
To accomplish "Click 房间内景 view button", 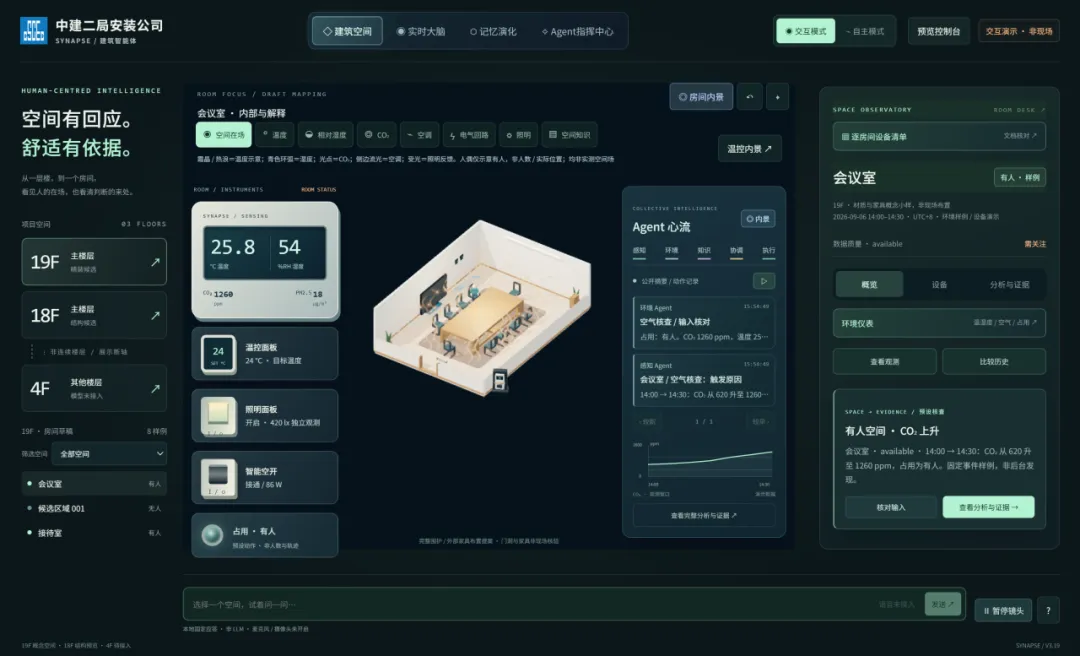I will pyautogui.click(x=700, y=97).
